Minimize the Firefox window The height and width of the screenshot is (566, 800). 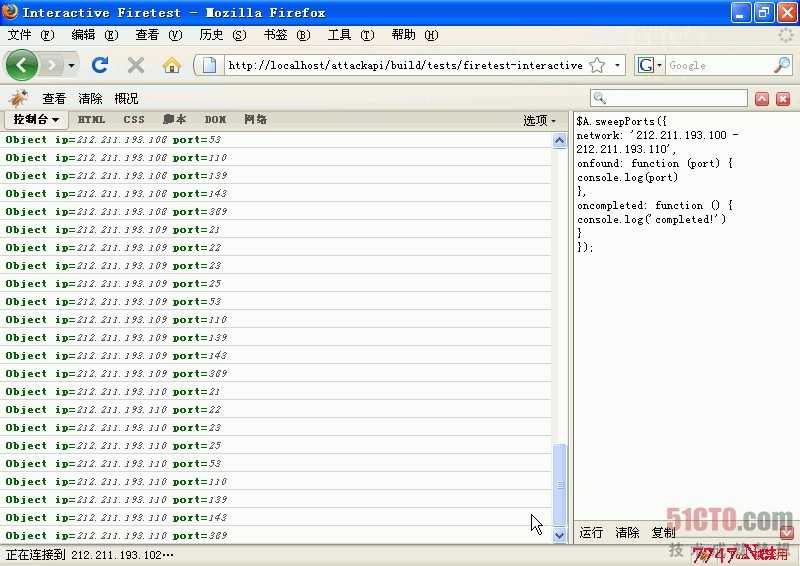coord(740,12)
